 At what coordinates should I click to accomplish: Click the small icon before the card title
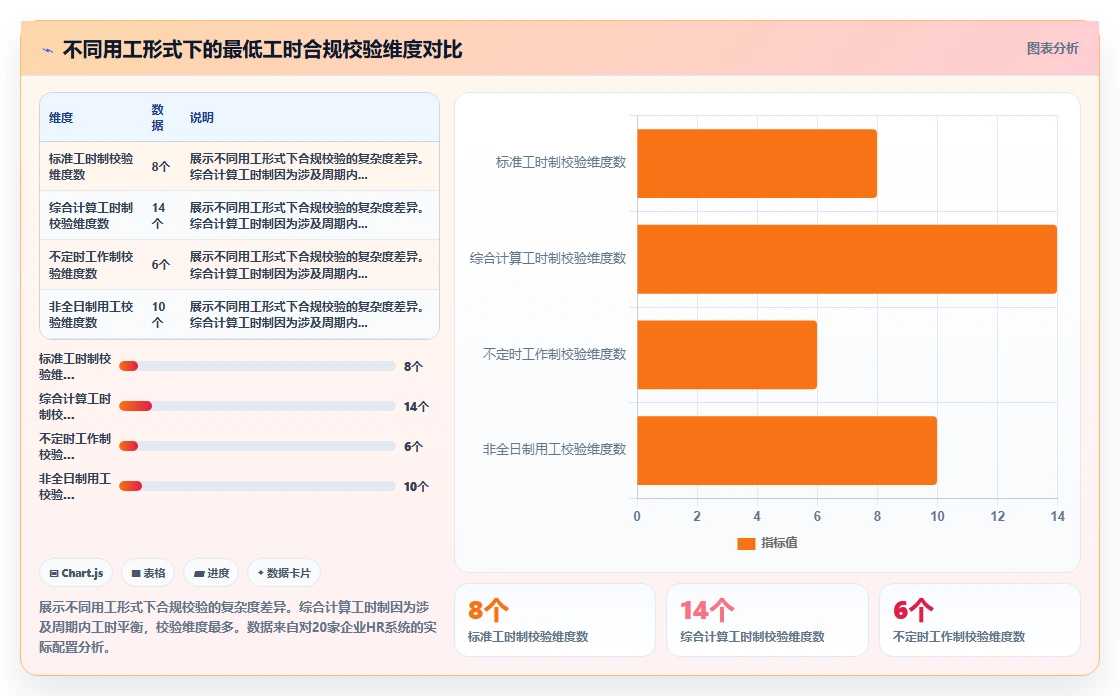tap(47, 50)
